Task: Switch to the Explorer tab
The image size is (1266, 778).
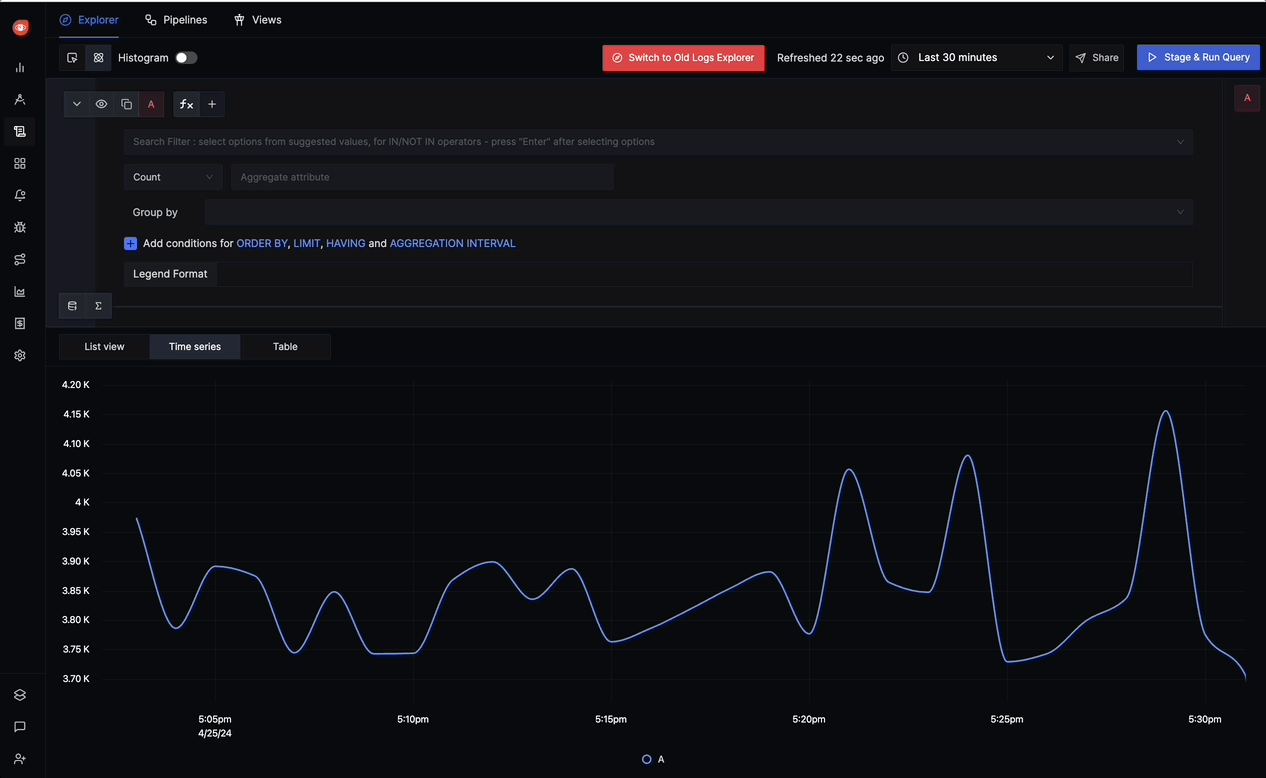Action: point(89,20)
